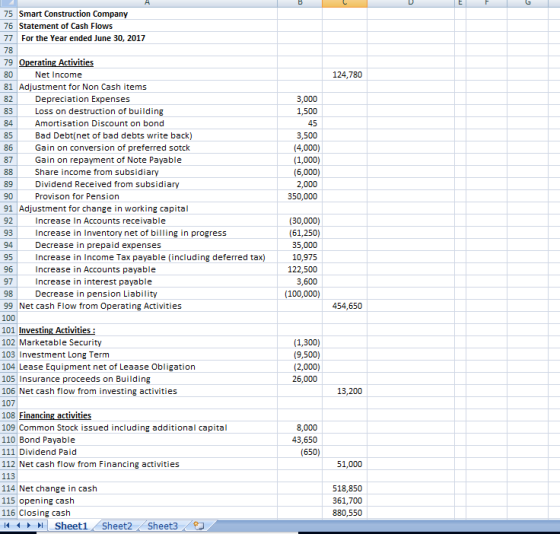Select Accounts payable value 122,500

click(x=300, y=269)
